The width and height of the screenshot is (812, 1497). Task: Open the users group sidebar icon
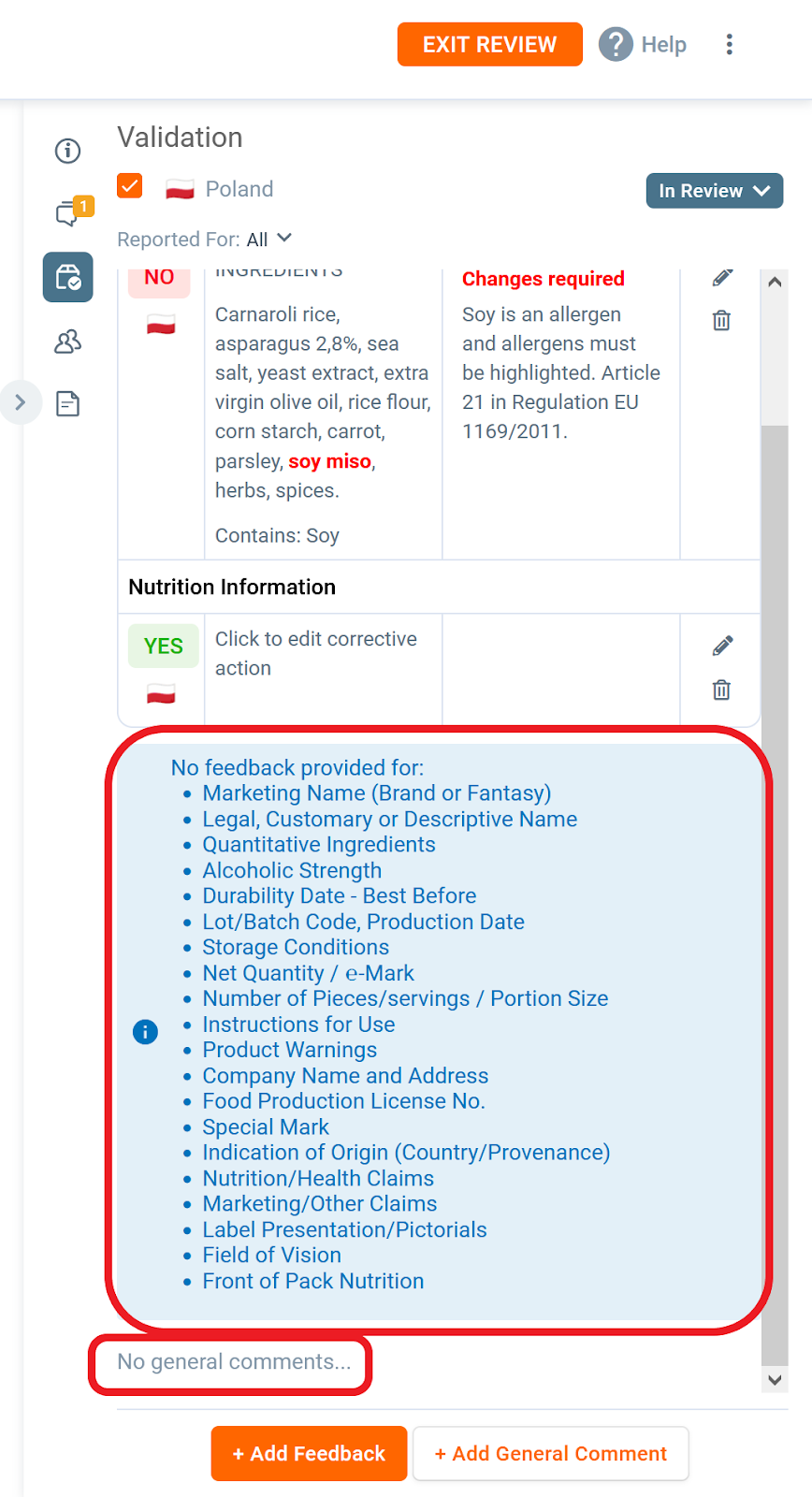tap(67, 342)
